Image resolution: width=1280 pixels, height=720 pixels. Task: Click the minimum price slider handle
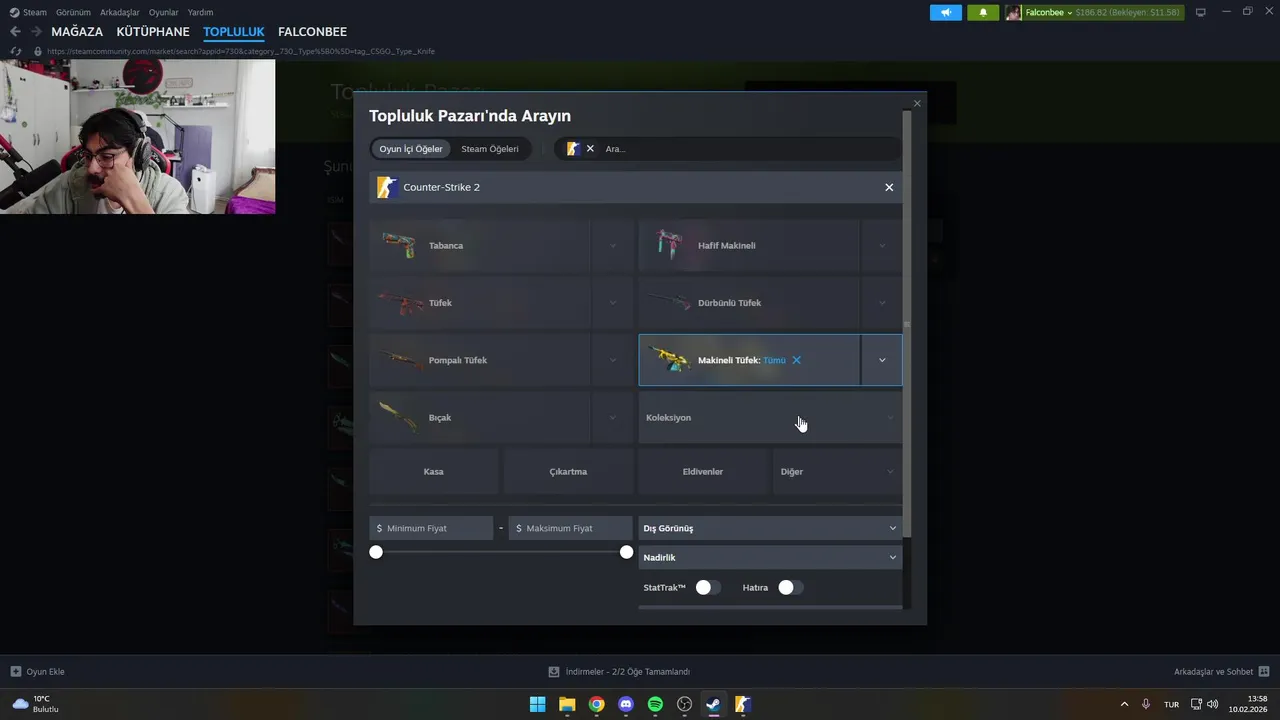376,552
